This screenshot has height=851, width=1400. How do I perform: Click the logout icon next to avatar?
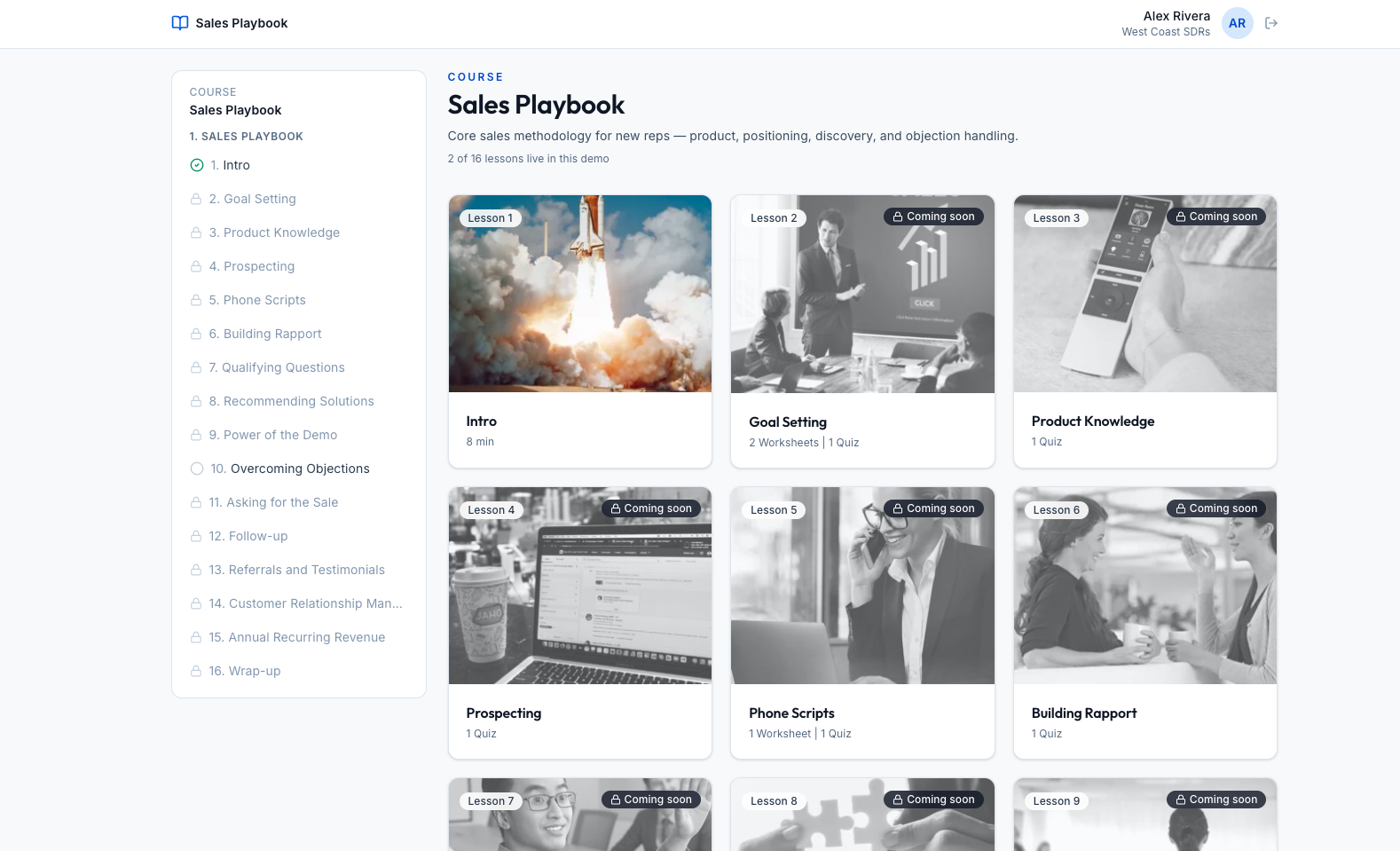1271,23
